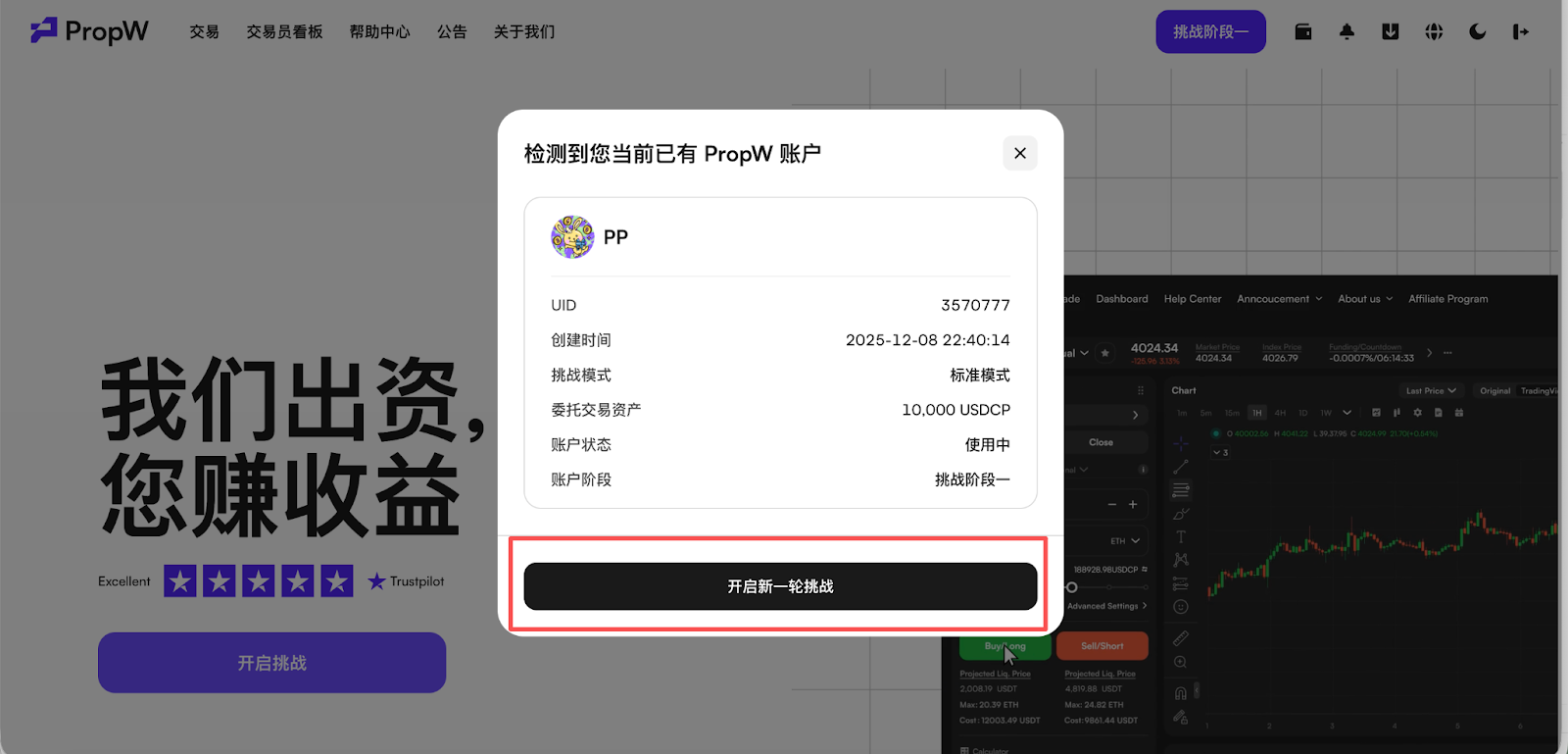Click the UID value 3570777

tap(975, 305)
